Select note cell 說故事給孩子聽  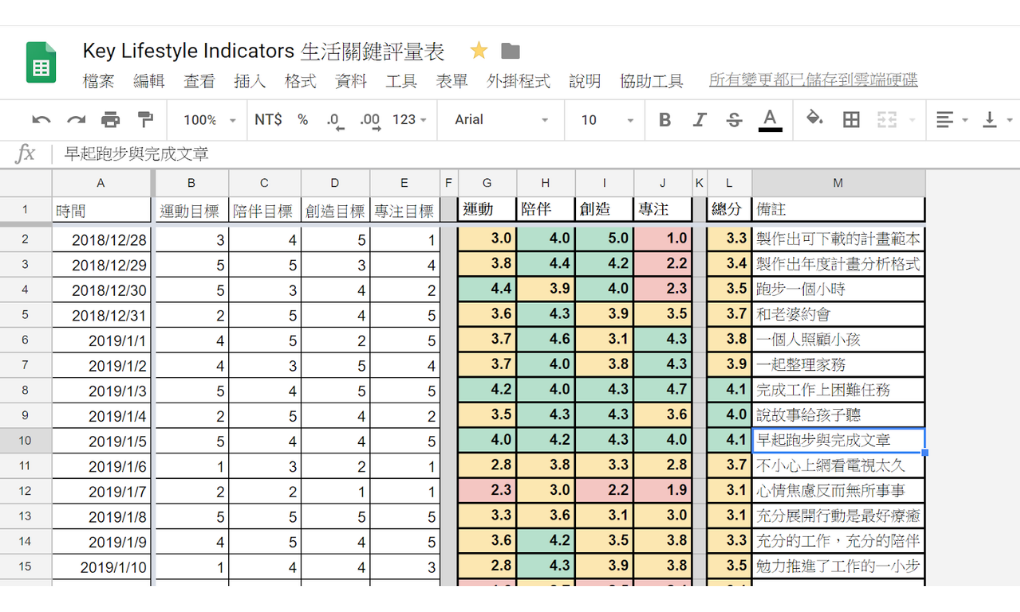[838, 415]
